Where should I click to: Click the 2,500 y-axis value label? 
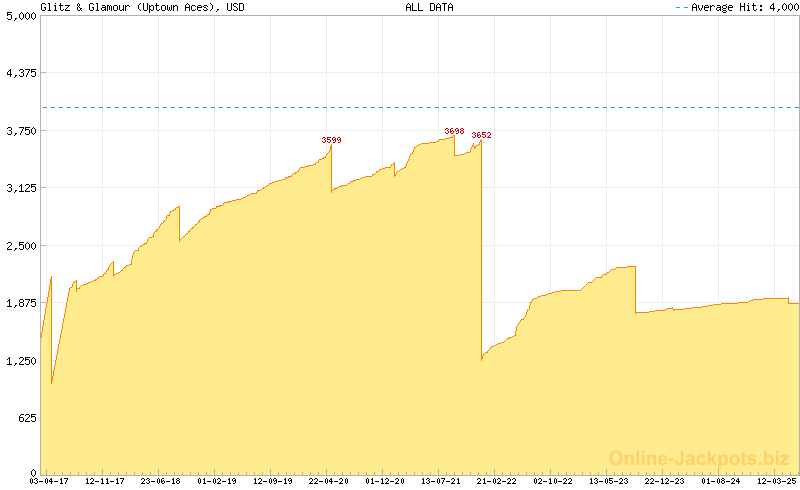click(x=20, y=246)
